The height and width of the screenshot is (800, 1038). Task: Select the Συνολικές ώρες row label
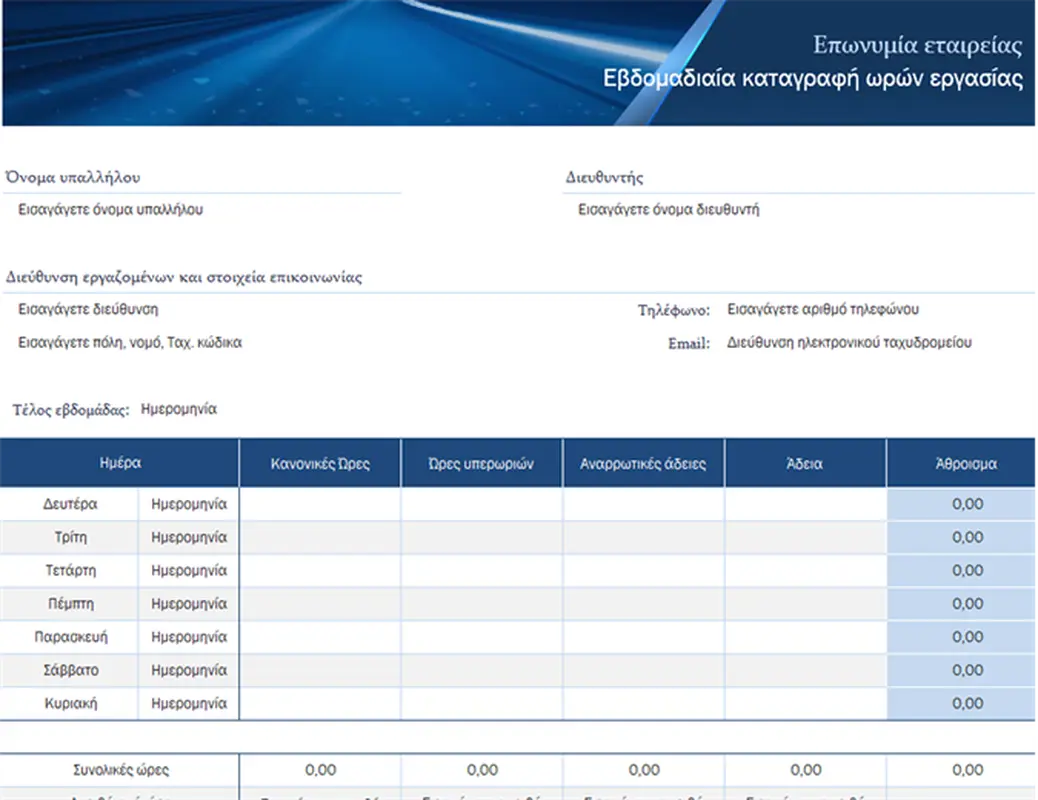[x=121, y=770]
